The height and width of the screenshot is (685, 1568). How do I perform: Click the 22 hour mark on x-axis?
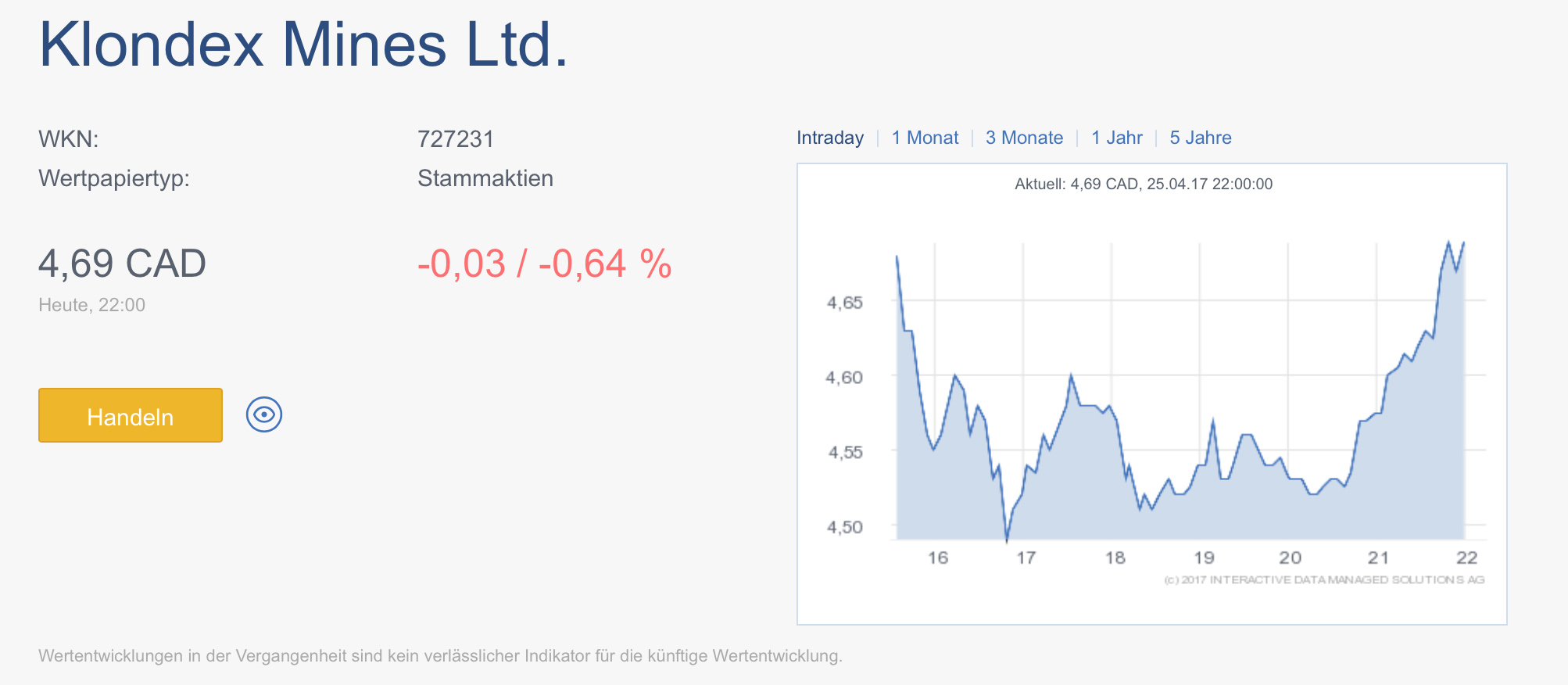tap(1466, 558)
